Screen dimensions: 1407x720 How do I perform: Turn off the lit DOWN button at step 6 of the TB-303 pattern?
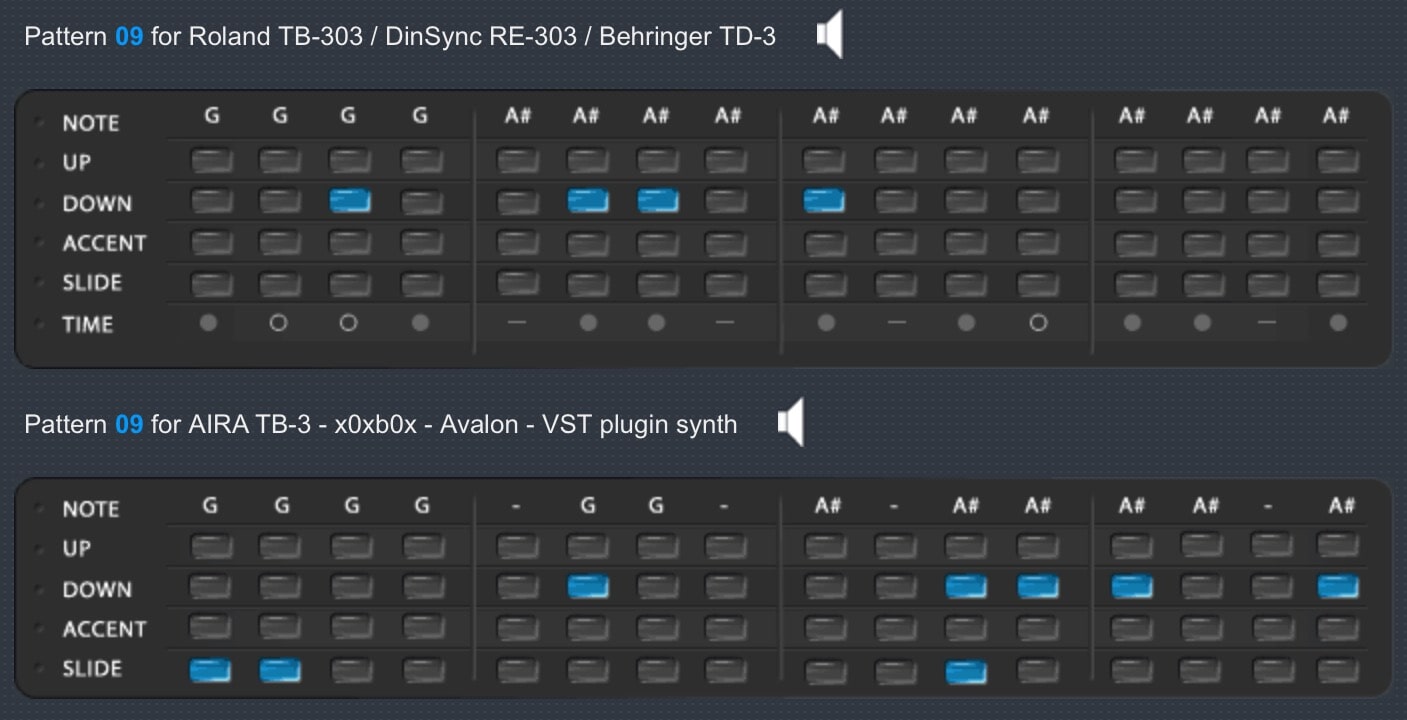[x=588, y=201]
